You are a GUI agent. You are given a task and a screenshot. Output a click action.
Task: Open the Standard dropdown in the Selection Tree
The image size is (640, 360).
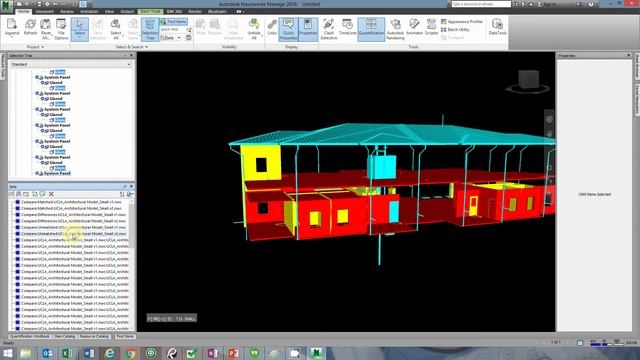click(71, 64)
